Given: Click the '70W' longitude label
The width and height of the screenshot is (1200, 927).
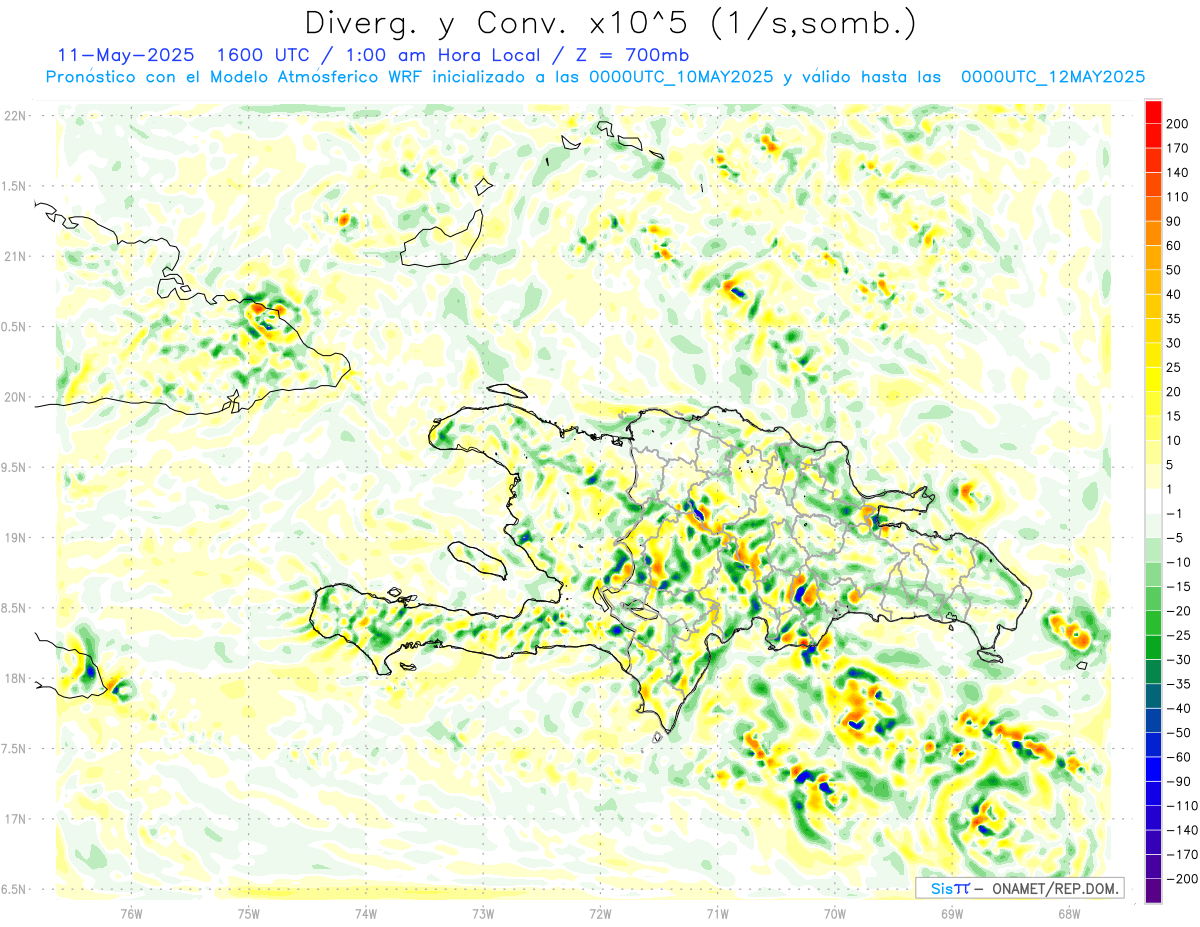Looking at the screenshot, I should 835,914.
